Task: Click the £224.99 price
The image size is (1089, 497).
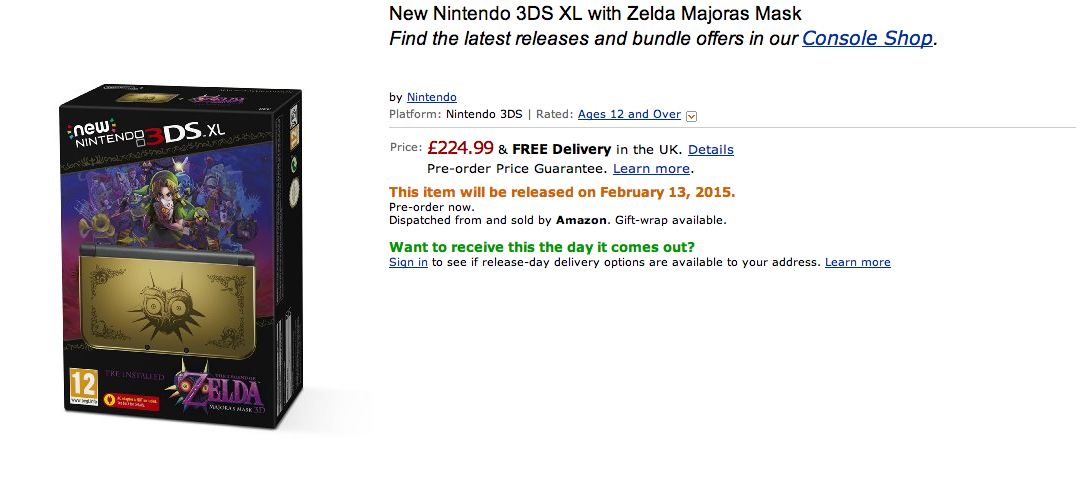Action: pyautogui.click(x=460, y=149)
